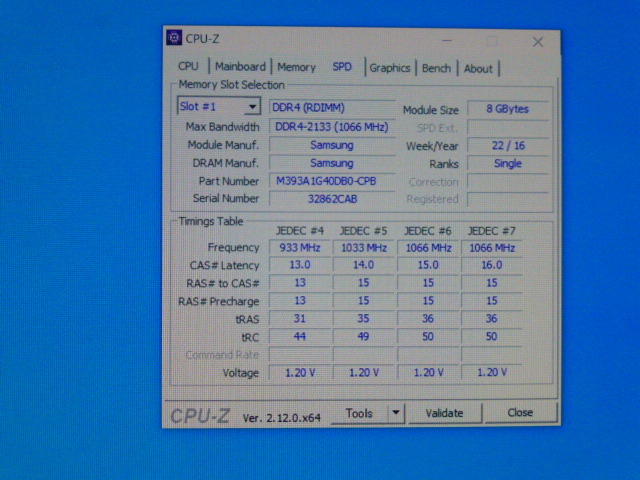Click the CAS# Latency 13.0 cell
The width and height of the screenshot is (640, 480).
coord(300,265)
